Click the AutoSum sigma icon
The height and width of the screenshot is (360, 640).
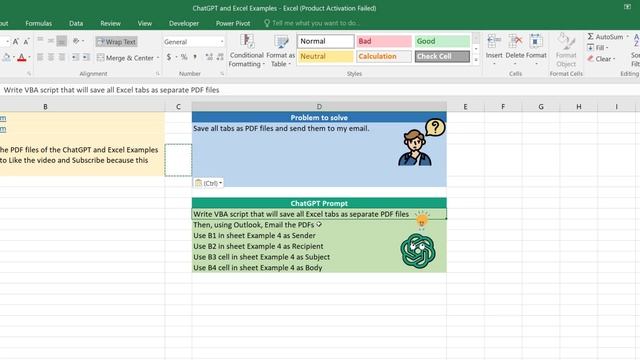tap(591, 37)
